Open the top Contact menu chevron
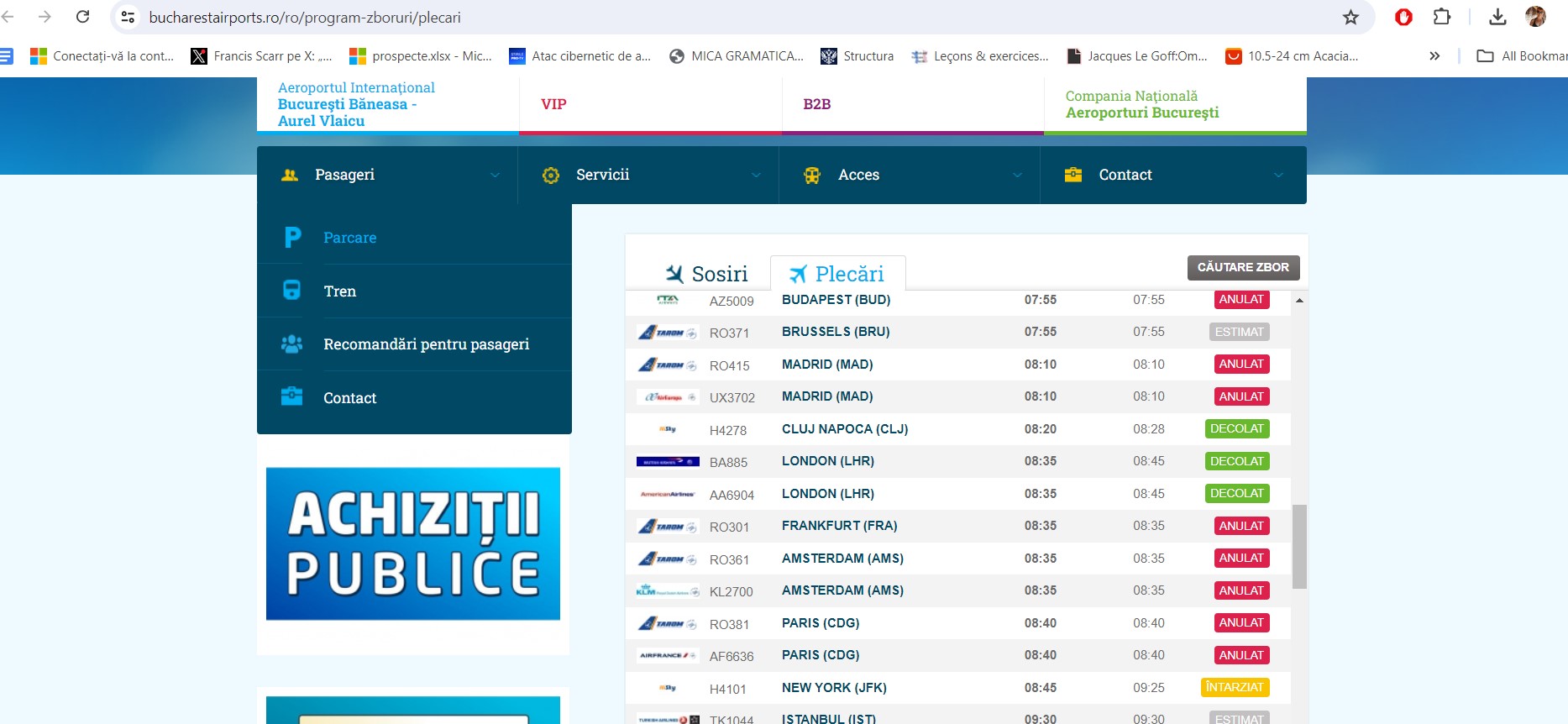The width and height of the screenshot is (1568, 724). coord(1278,175)
